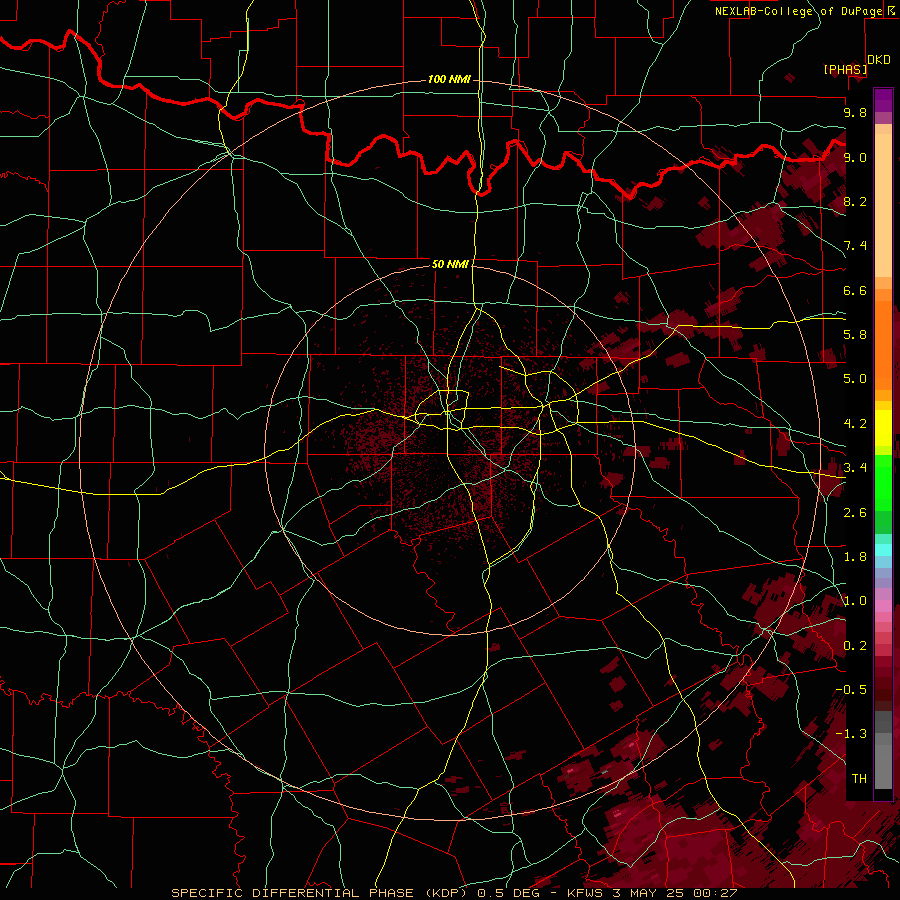Viewport: 900px width, 900px height.
Task: Click the 9.0 value on the color scale
Action: tap(855, 157)
